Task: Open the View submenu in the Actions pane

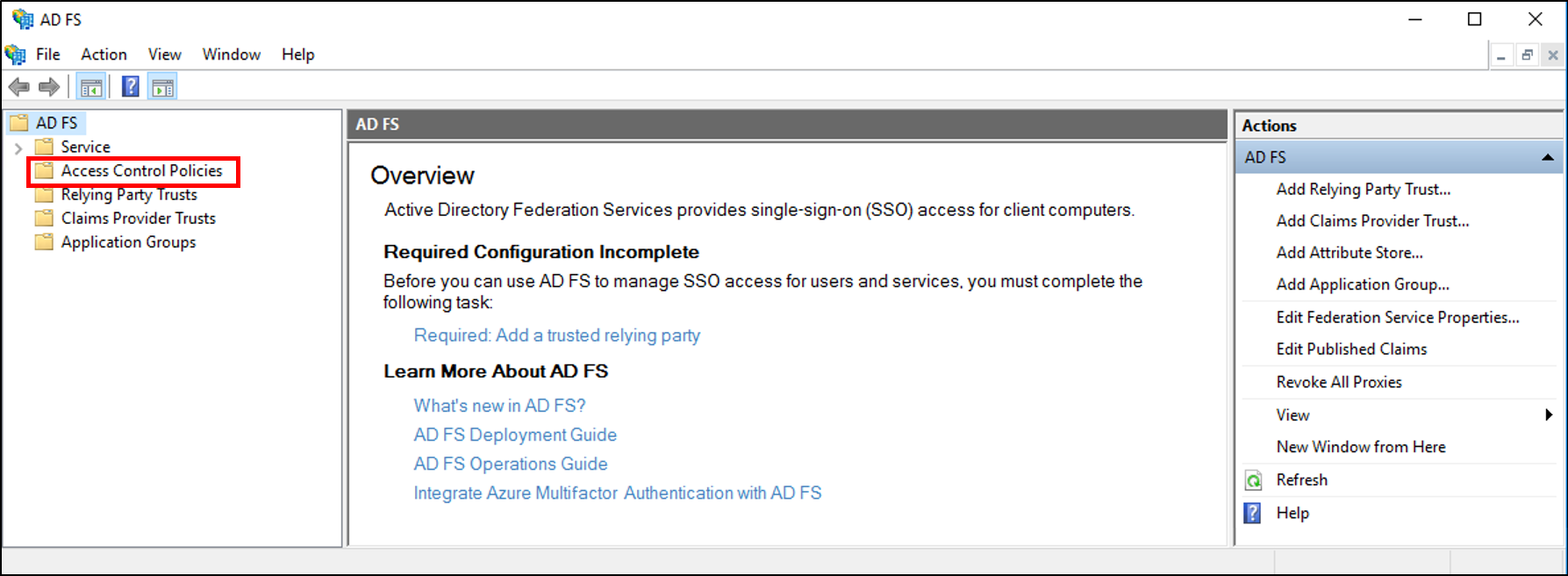Action: (x=1292, y=414)
